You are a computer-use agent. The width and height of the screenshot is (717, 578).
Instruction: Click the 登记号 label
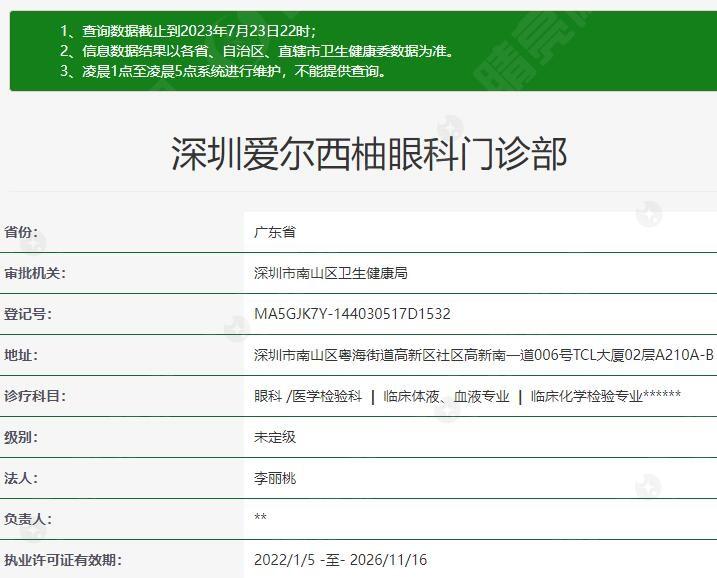pyautogui.click(x=28, y=314)
